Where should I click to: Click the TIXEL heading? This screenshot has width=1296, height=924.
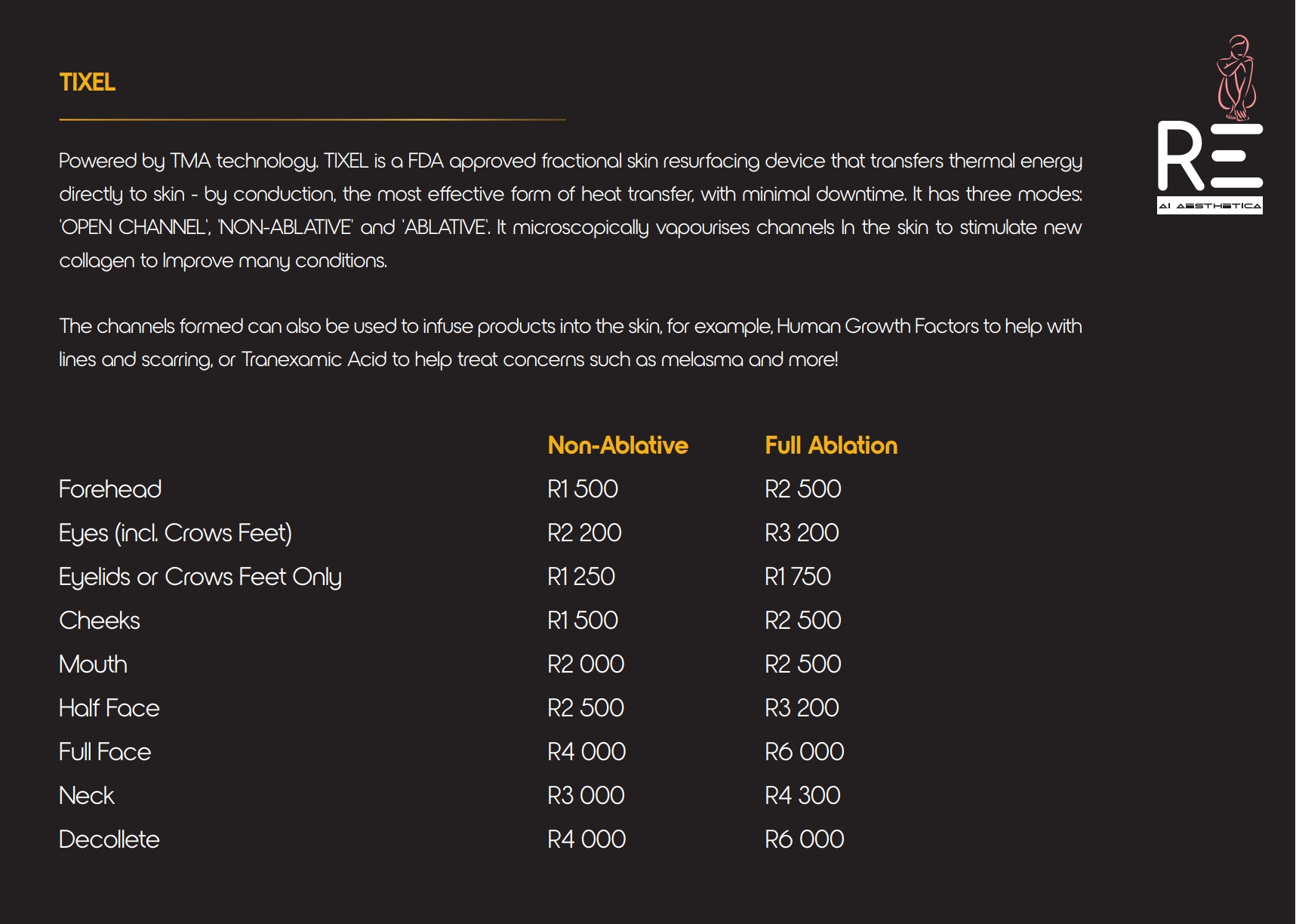pyautogui.click(x=88, y=82)
